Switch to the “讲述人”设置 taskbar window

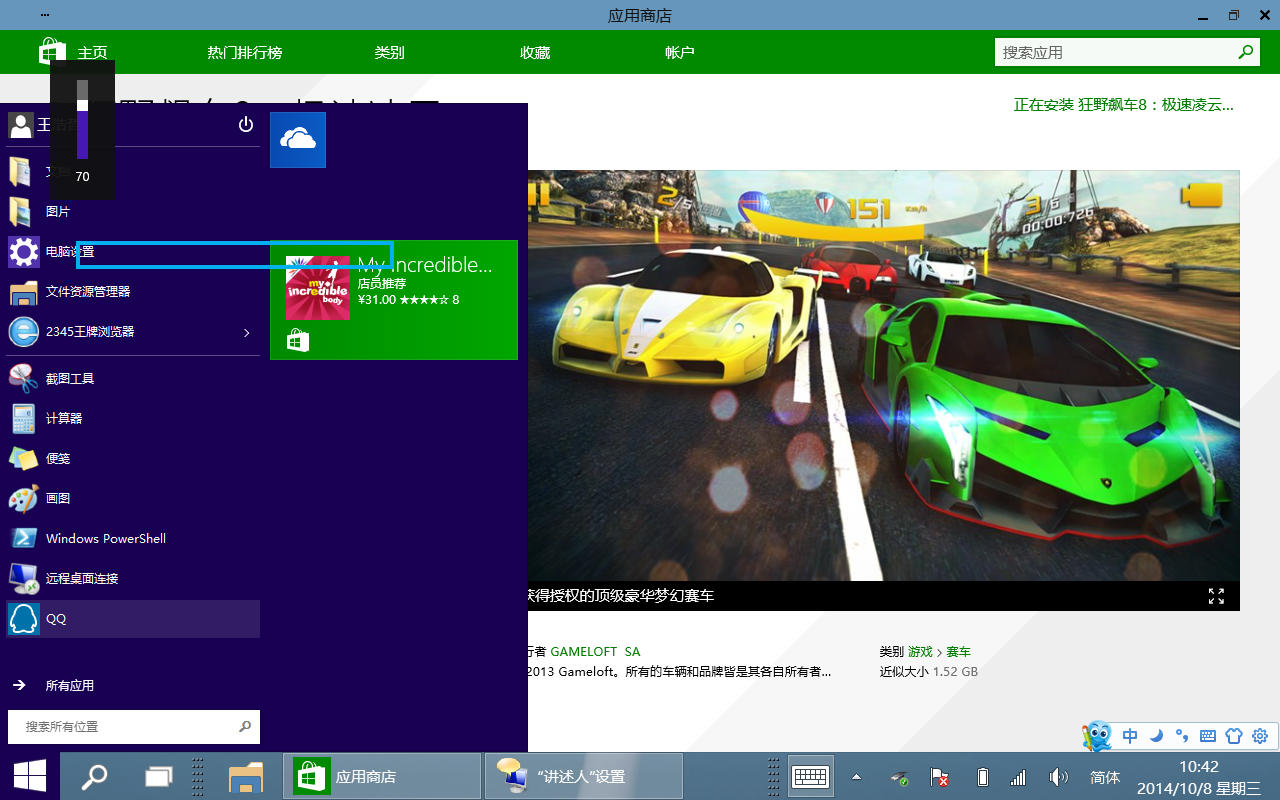pos(584,776)
